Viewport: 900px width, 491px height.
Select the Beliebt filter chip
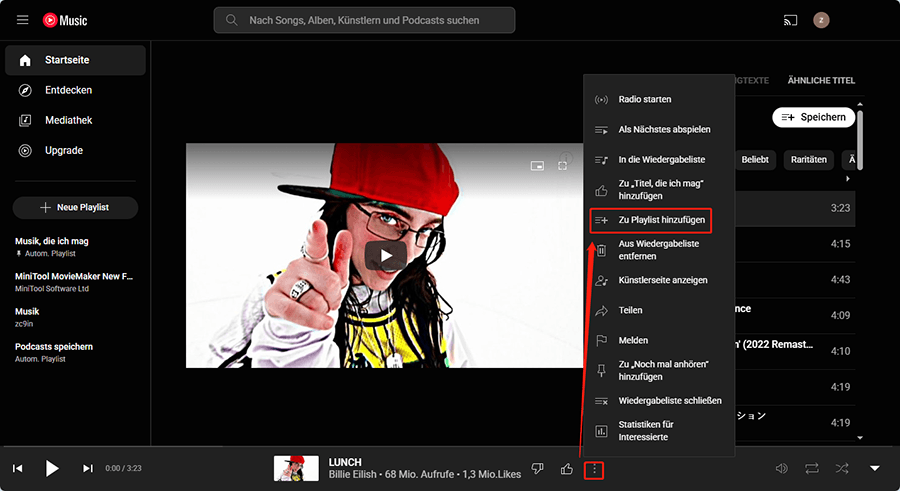pyautogui.click(x=755, y=160)
